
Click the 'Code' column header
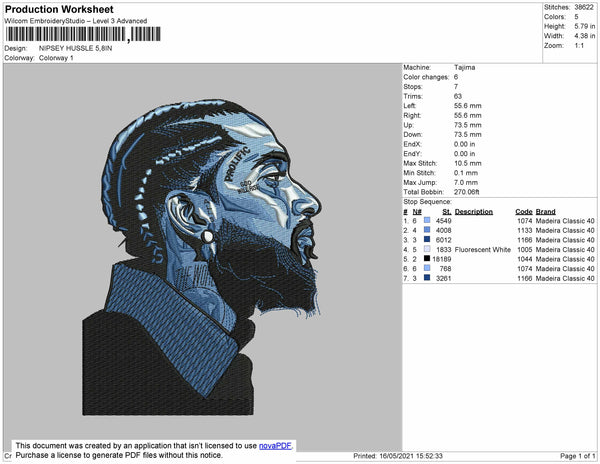coord(523,212)
